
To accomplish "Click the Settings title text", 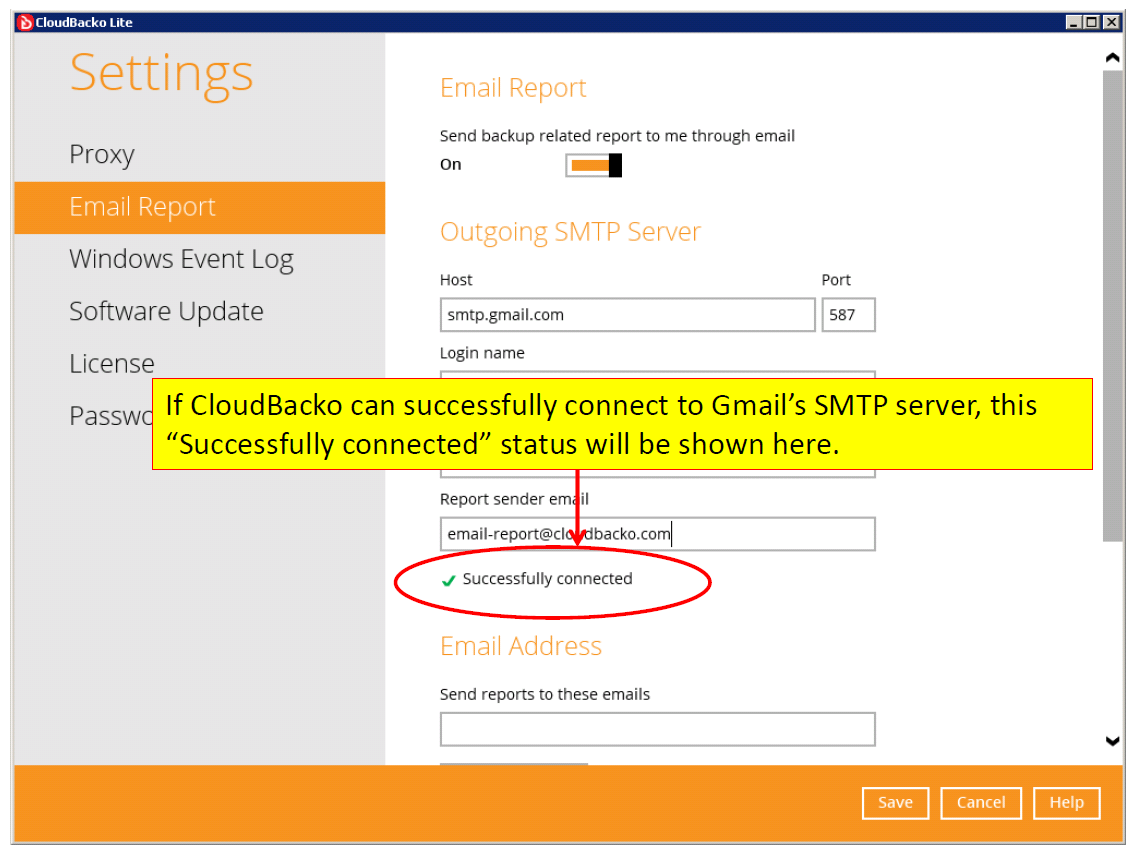I will click(x=162, y=75).
